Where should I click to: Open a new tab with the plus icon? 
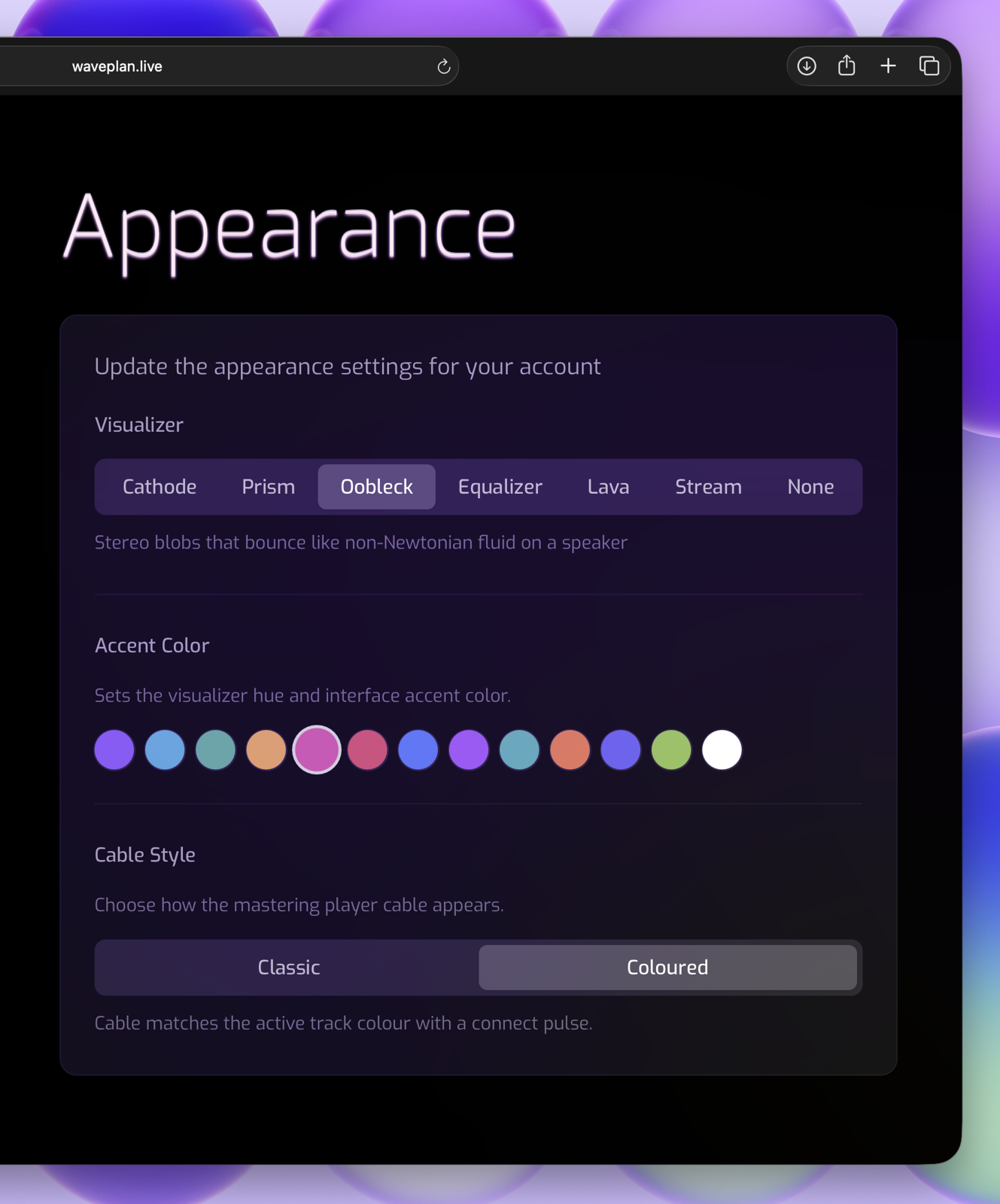click(x=888, y=66)
